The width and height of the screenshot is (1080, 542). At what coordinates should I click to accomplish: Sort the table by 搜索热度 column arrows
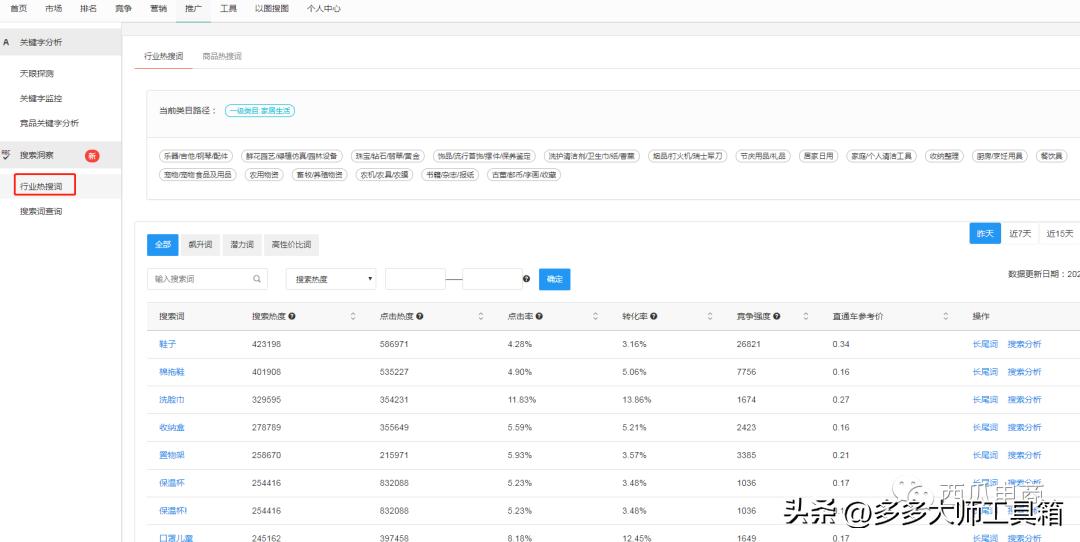point(353,316)
